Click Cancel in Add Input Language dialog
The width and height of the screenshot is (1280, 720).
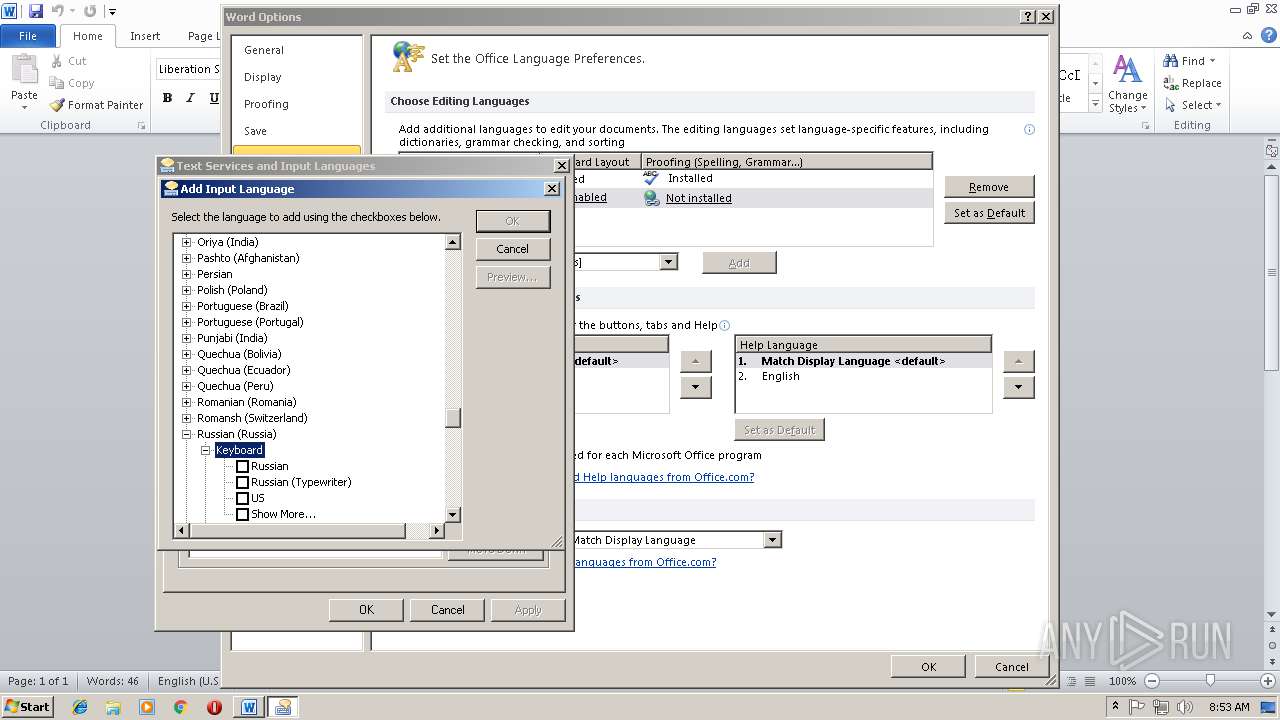pos(512,249)
